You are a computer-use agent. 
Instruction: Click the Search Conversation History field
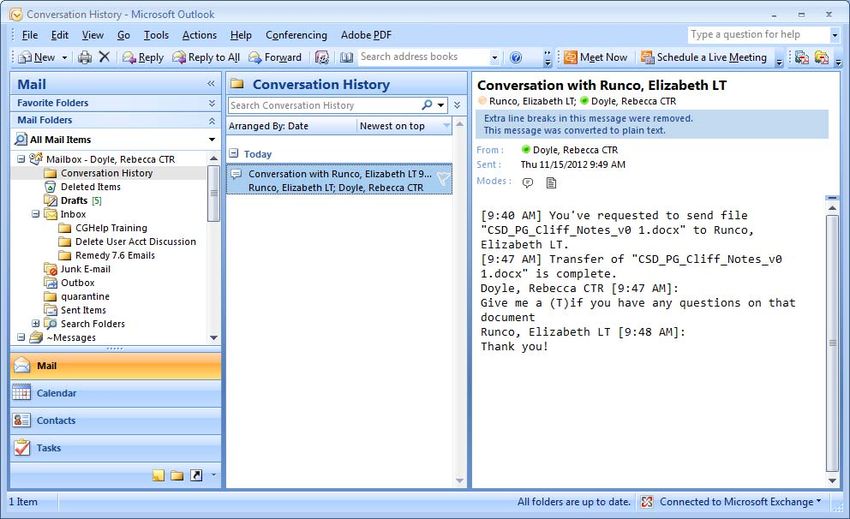tap(324, 105)
